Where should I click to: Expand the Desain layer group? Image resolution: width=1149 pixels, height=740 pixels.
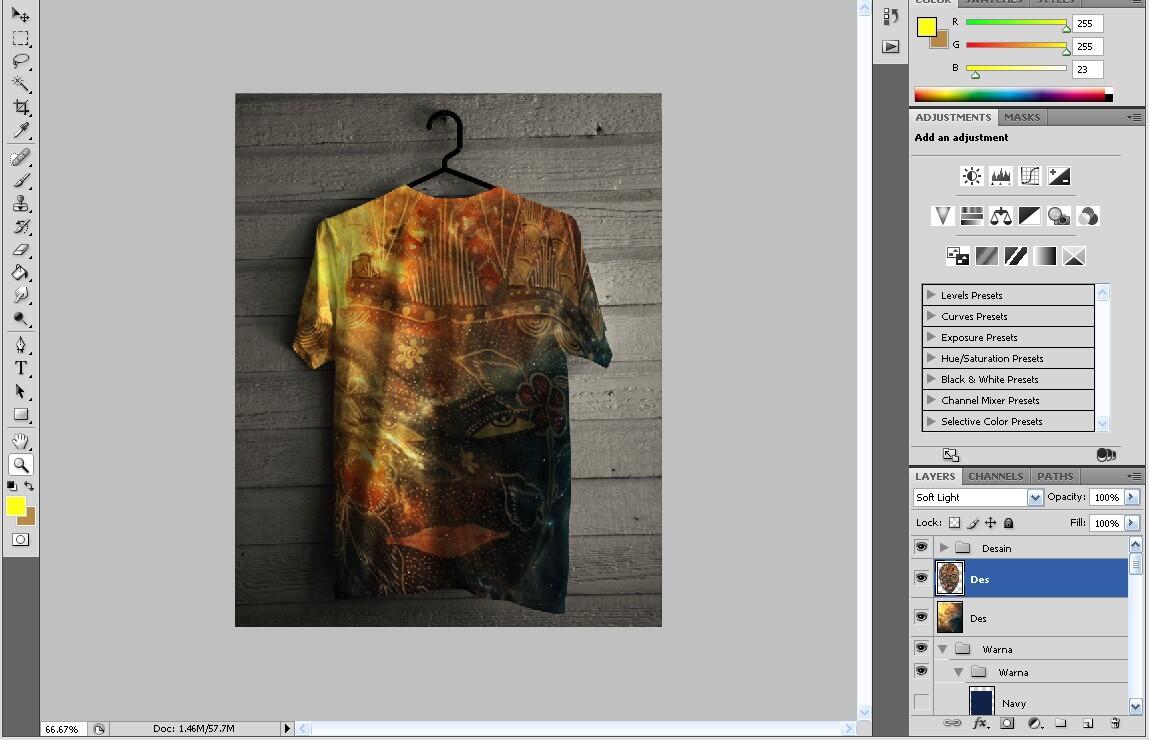[x=944, y=547]
